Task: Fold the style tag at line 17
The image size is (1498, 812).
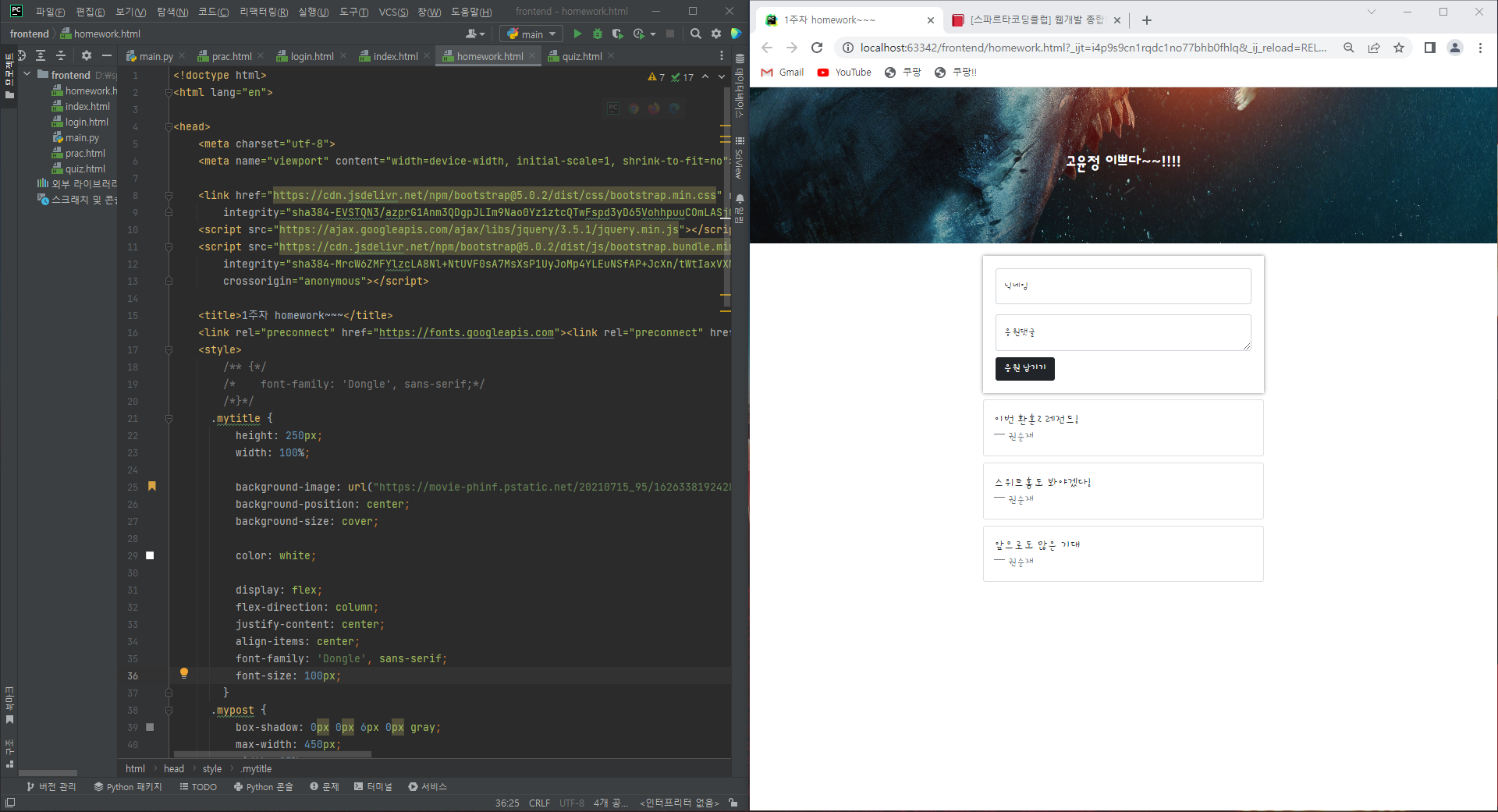Action: [169, 350]
